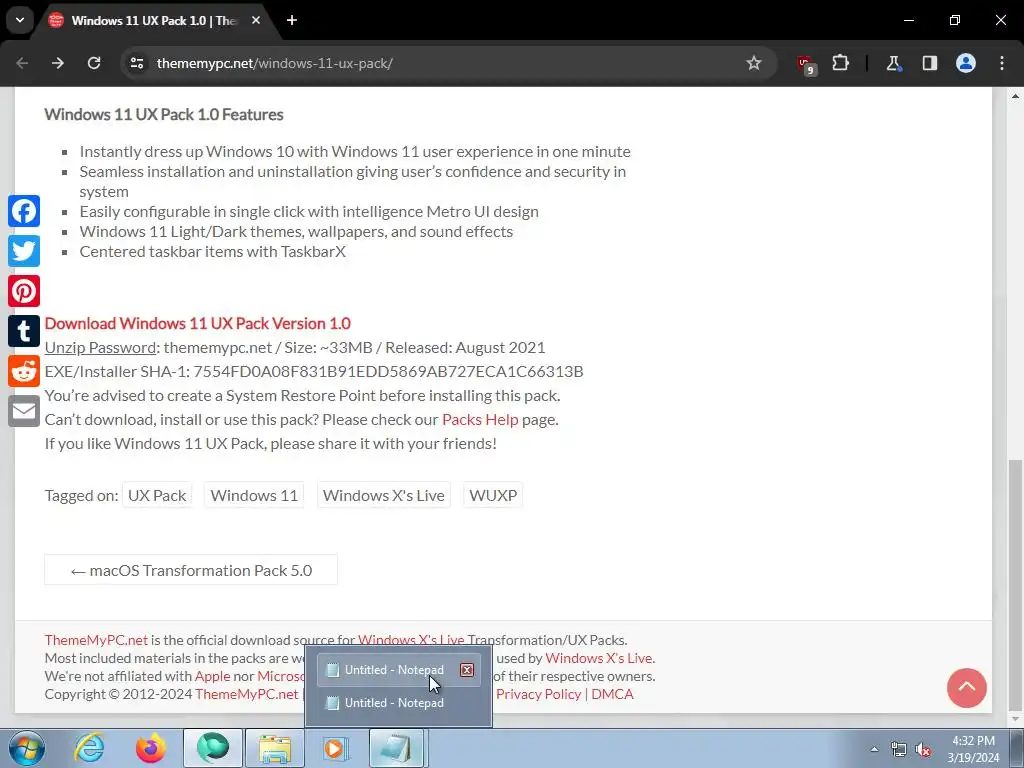The height and width of the screenshot is (768, 1024).
Task: Close the Windows 11 UX Pack tab
Action: pyautogui.click(x=256, y=20)
